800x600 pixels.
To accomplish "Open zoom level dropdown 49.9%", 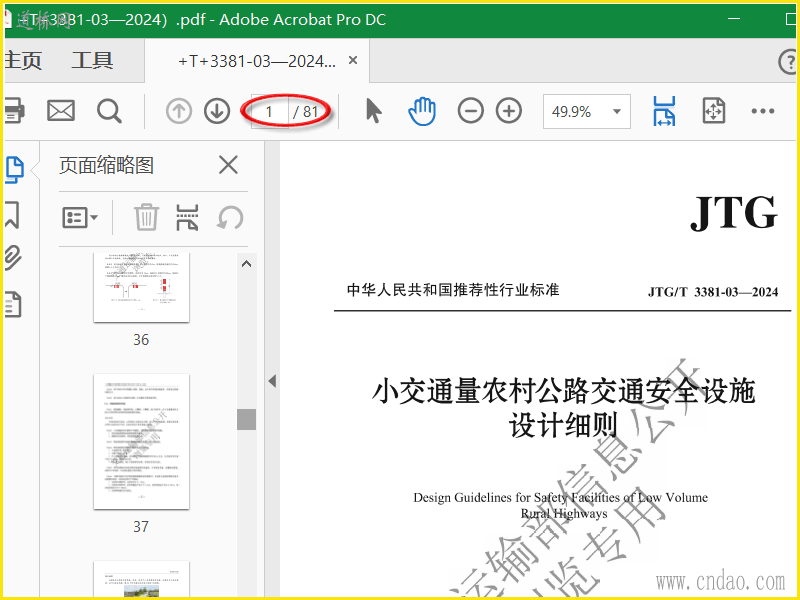I will click(587, 111).
